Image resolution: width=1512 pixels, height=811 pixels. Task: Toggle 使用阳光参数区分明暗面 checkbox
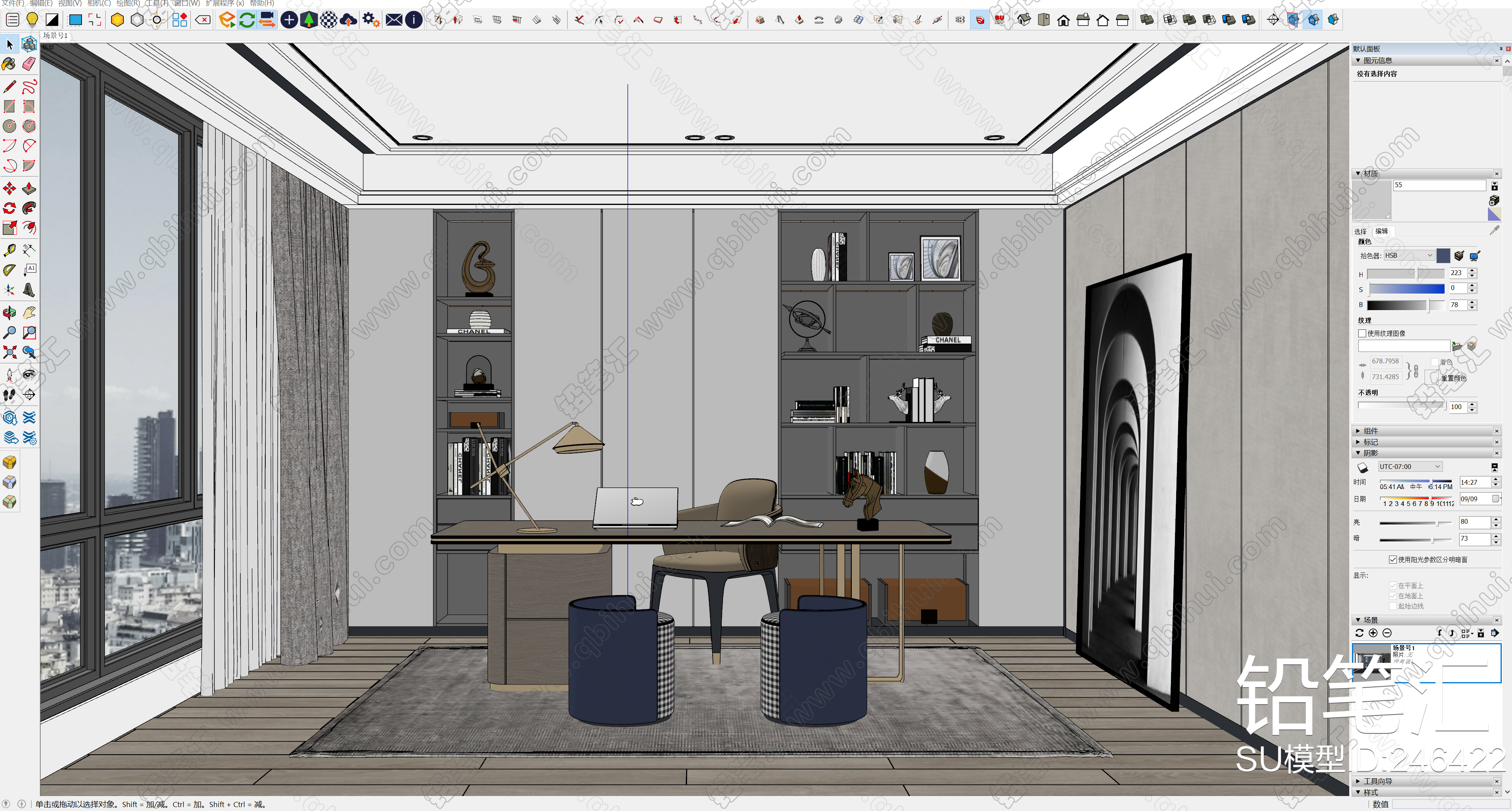point(1392,559)
